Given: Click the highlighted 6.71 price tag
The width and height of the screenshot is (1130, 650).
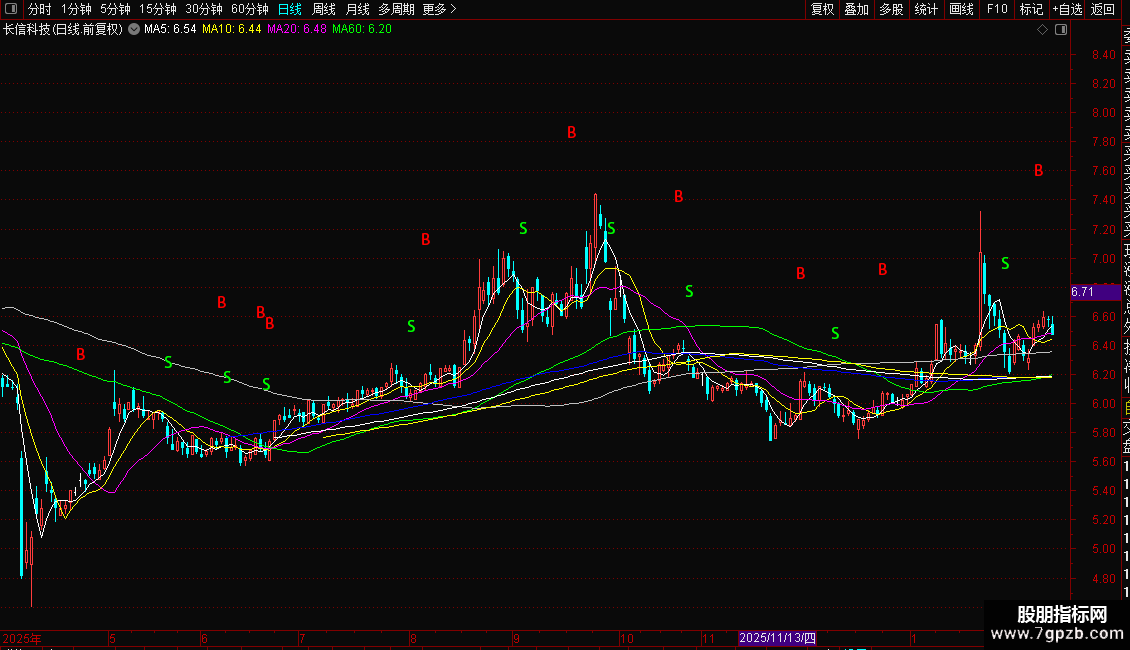Looking at the screenshot, I should pos(1095,292).
